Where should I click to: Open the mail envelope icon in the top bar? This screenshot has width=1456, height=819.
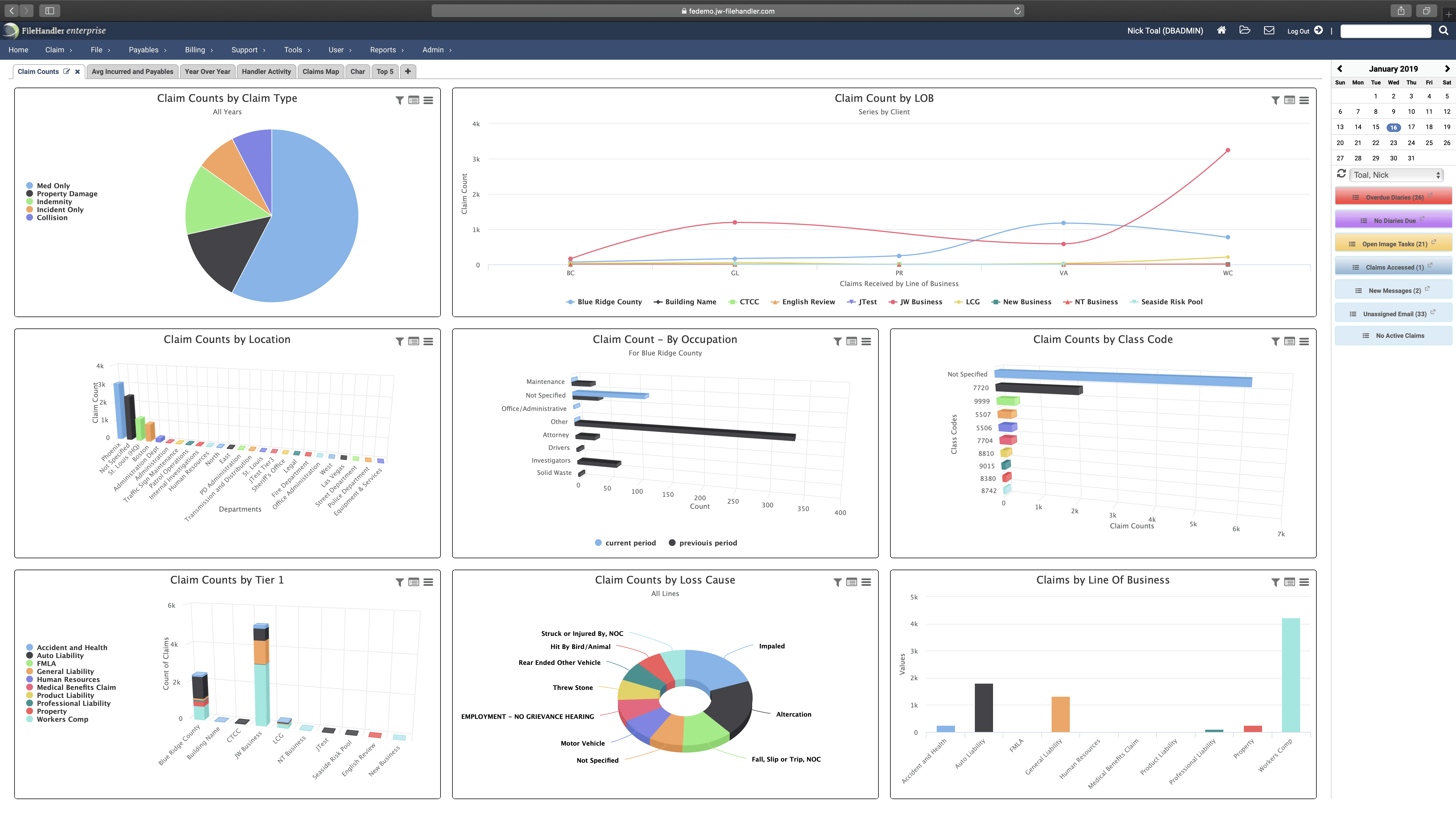1269,30
